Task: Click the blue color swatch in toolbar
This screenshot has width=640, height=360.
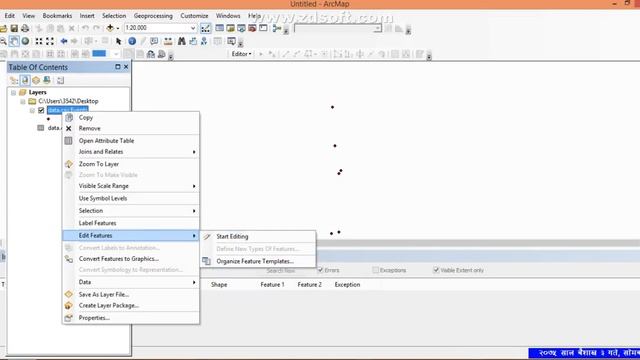Action: (x=99, y=53)
